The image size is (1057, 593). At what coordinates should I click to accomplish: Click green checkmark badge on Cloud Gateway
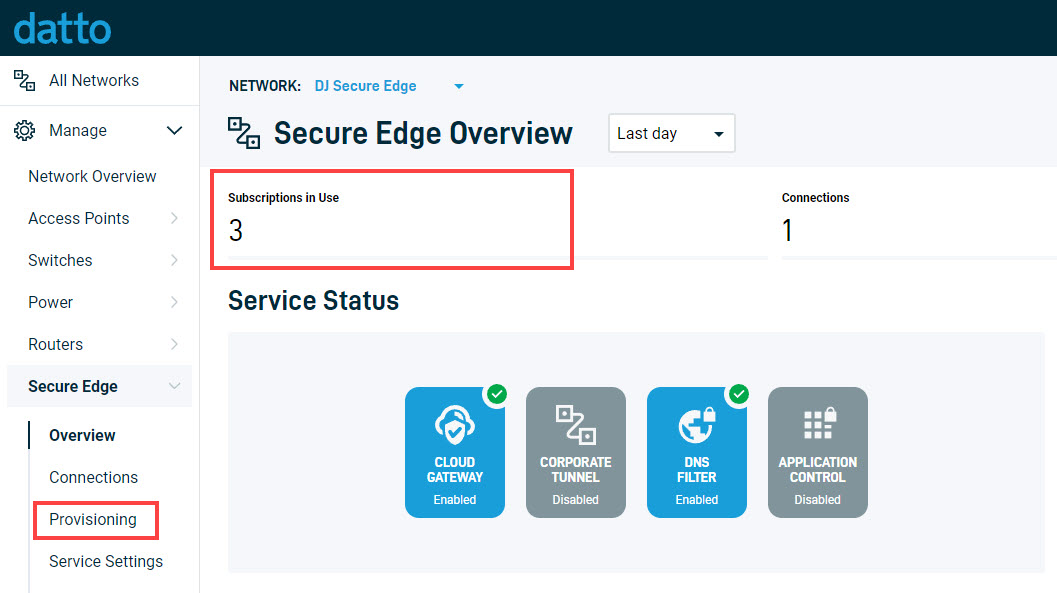coord(497,394)
